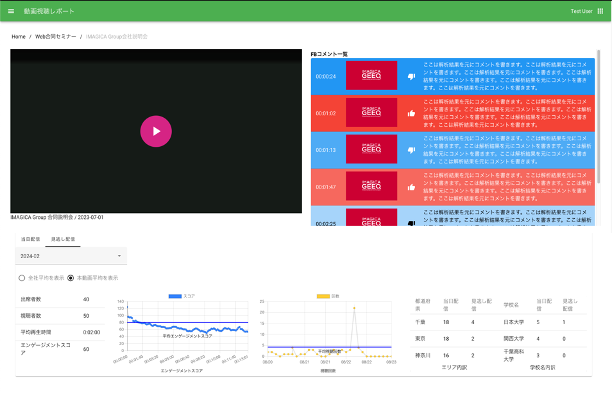Click the comment list vertical scrollbar
Image resolution: width=612 pixels, height=395 pixels.
598,117
